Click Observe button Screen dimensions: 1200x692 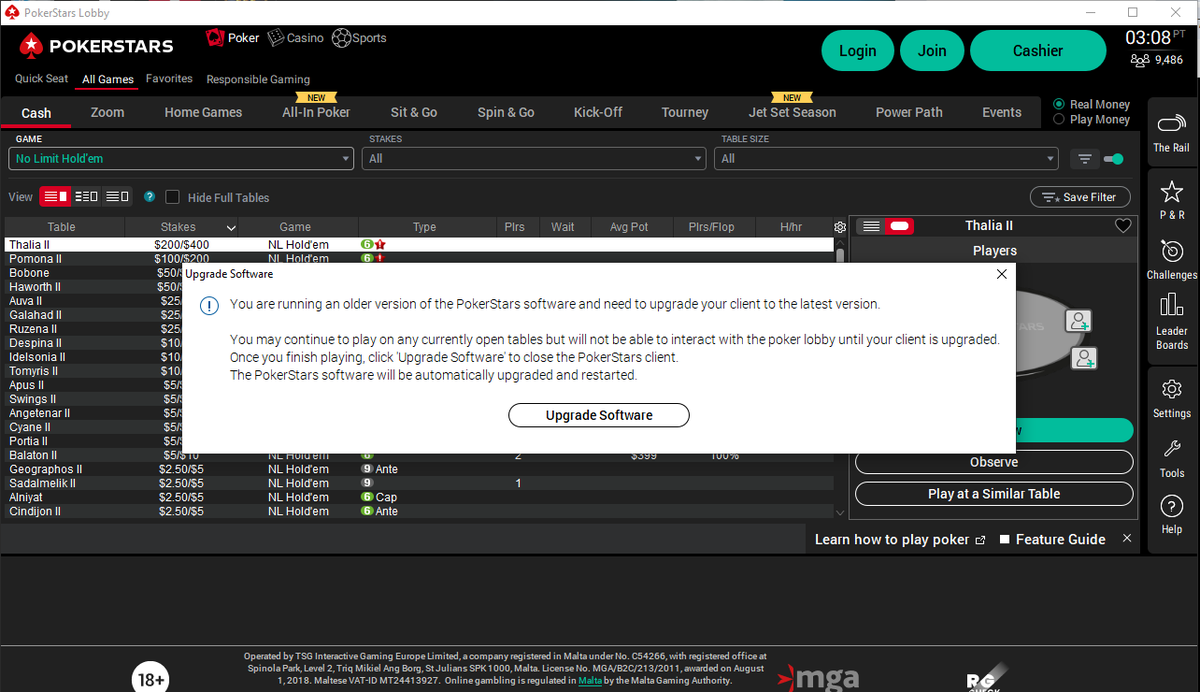click(994, 462)
